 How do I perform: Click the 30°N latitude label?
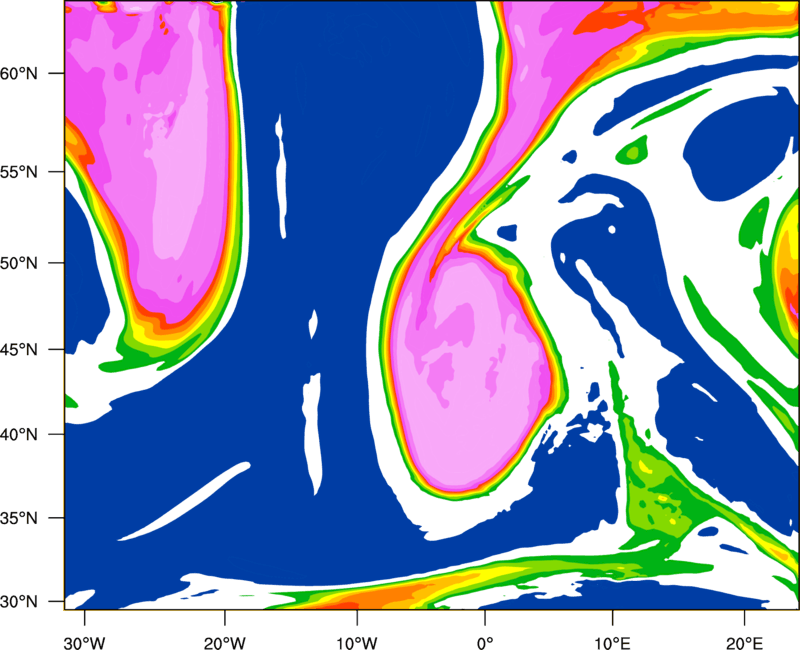[19, 602]
